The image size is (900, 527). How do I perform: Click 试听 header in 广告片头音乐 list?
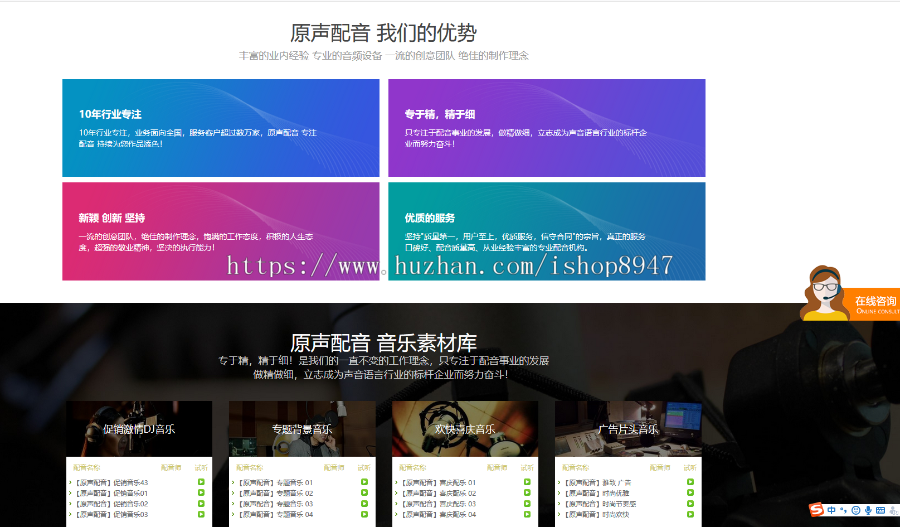click(x=690, y=468)
